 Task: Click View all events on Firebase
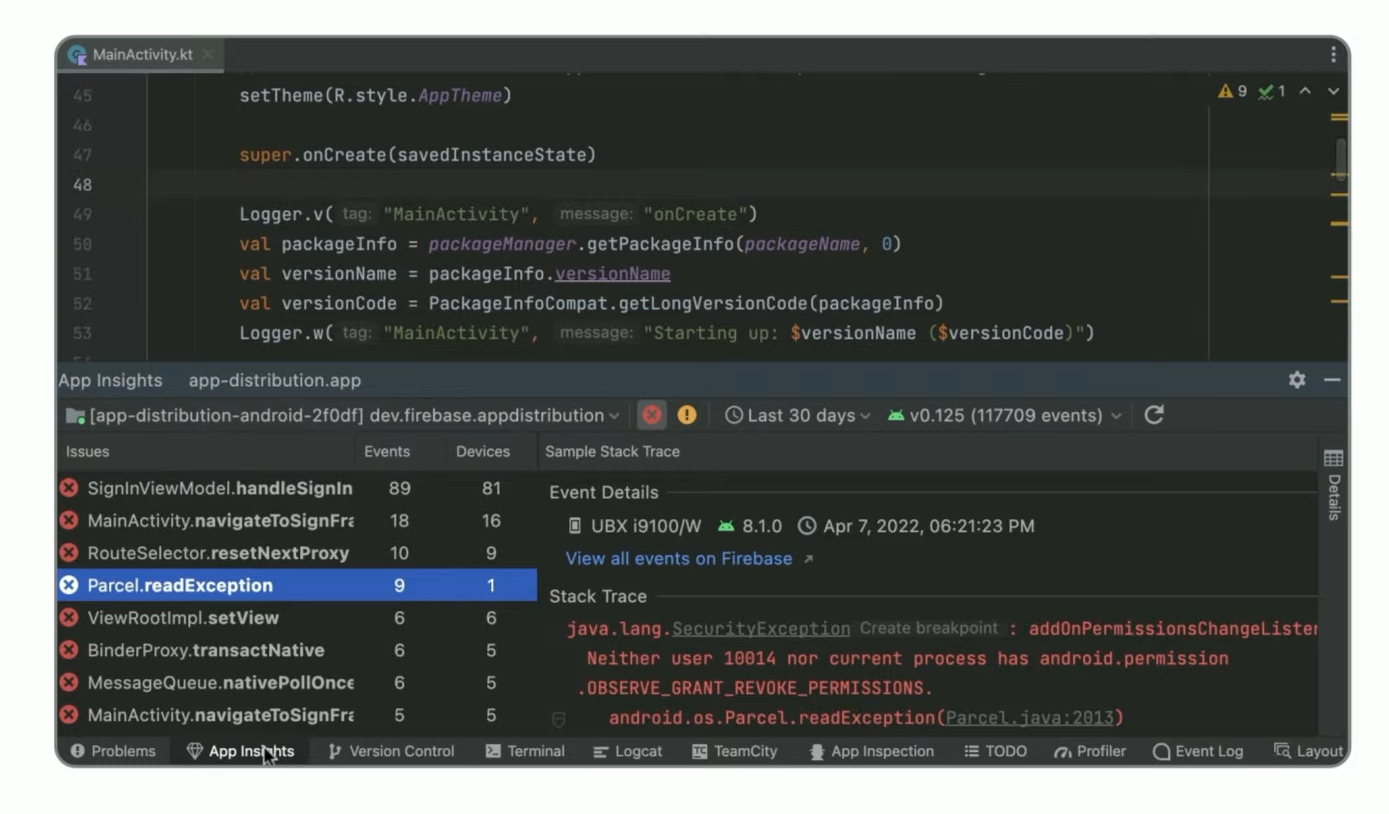click(679, 559)
